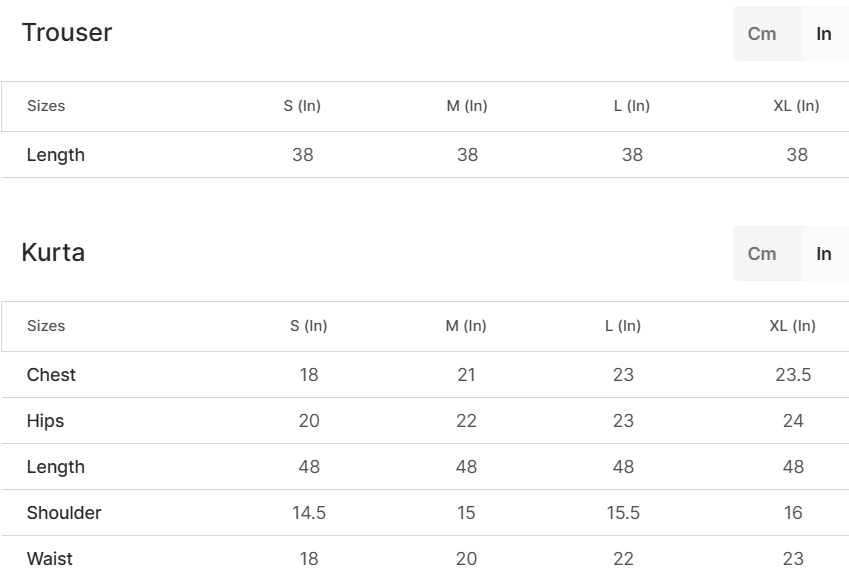Click the Kurta section heading
Image resolution: width=849 pixels, height=573 pixels.
(x=53, y=252)
